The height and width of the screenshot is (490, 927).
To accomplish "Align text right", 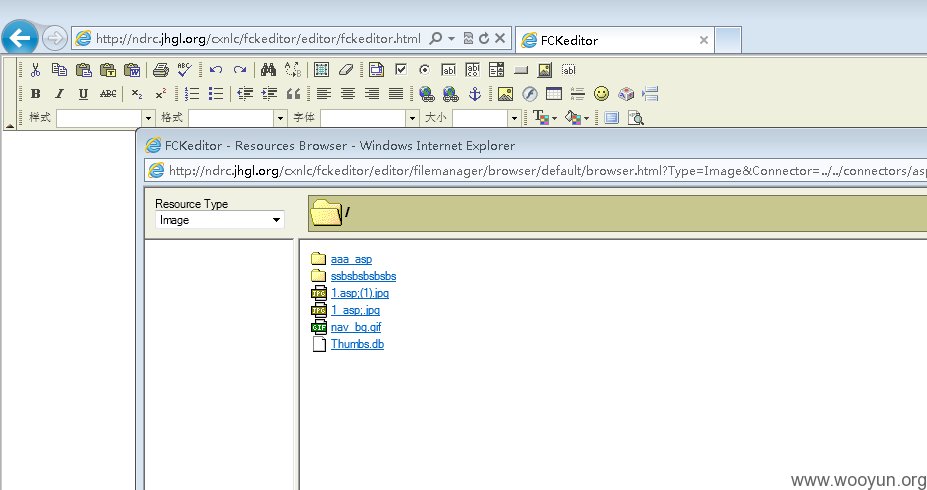I will click(x=372, y=93).
